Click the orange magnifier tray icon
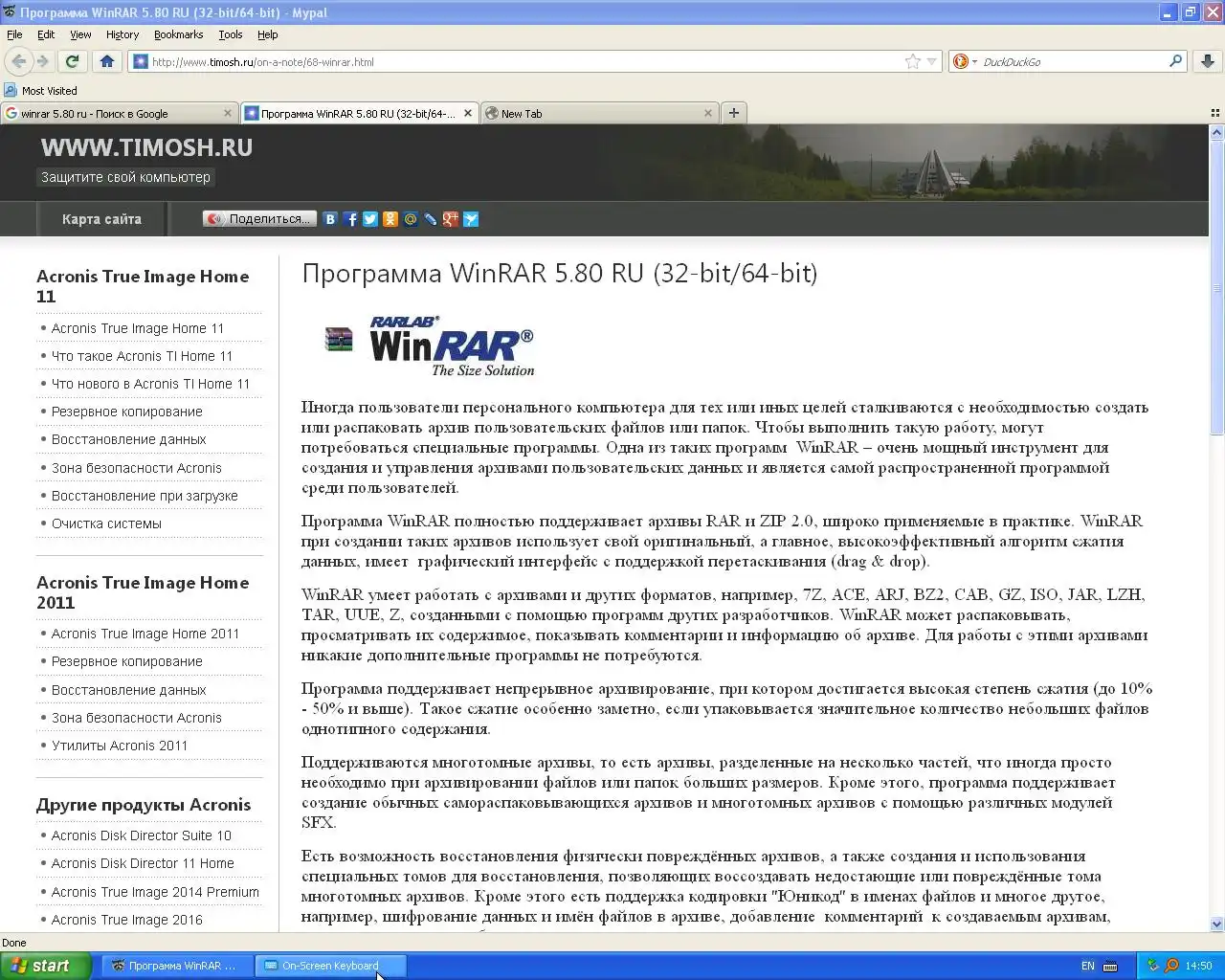The width and height of the screenshot is (1225, 980). [1171, 966]
